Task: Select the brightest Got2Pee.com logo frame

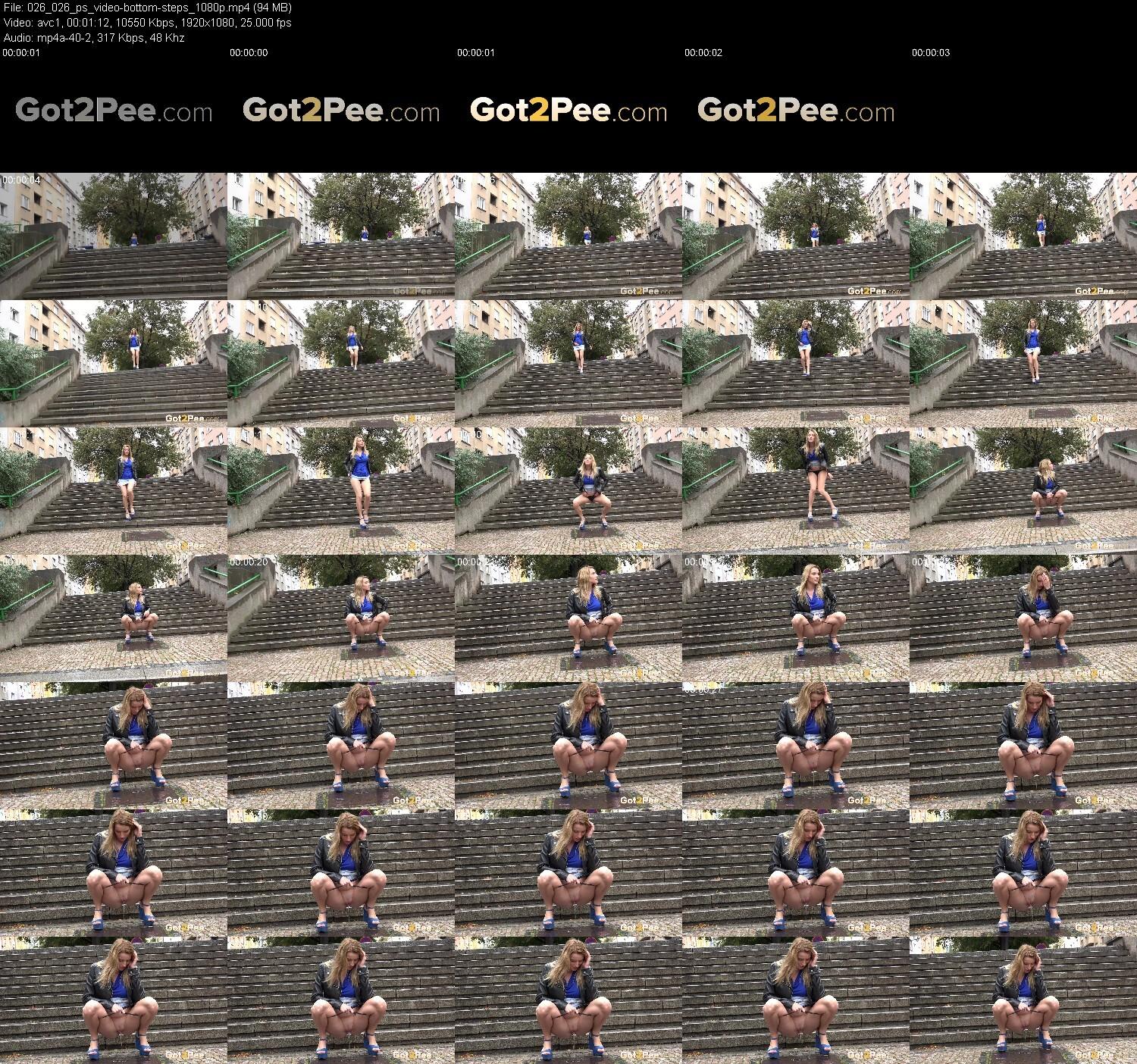Action: [568, 110]
